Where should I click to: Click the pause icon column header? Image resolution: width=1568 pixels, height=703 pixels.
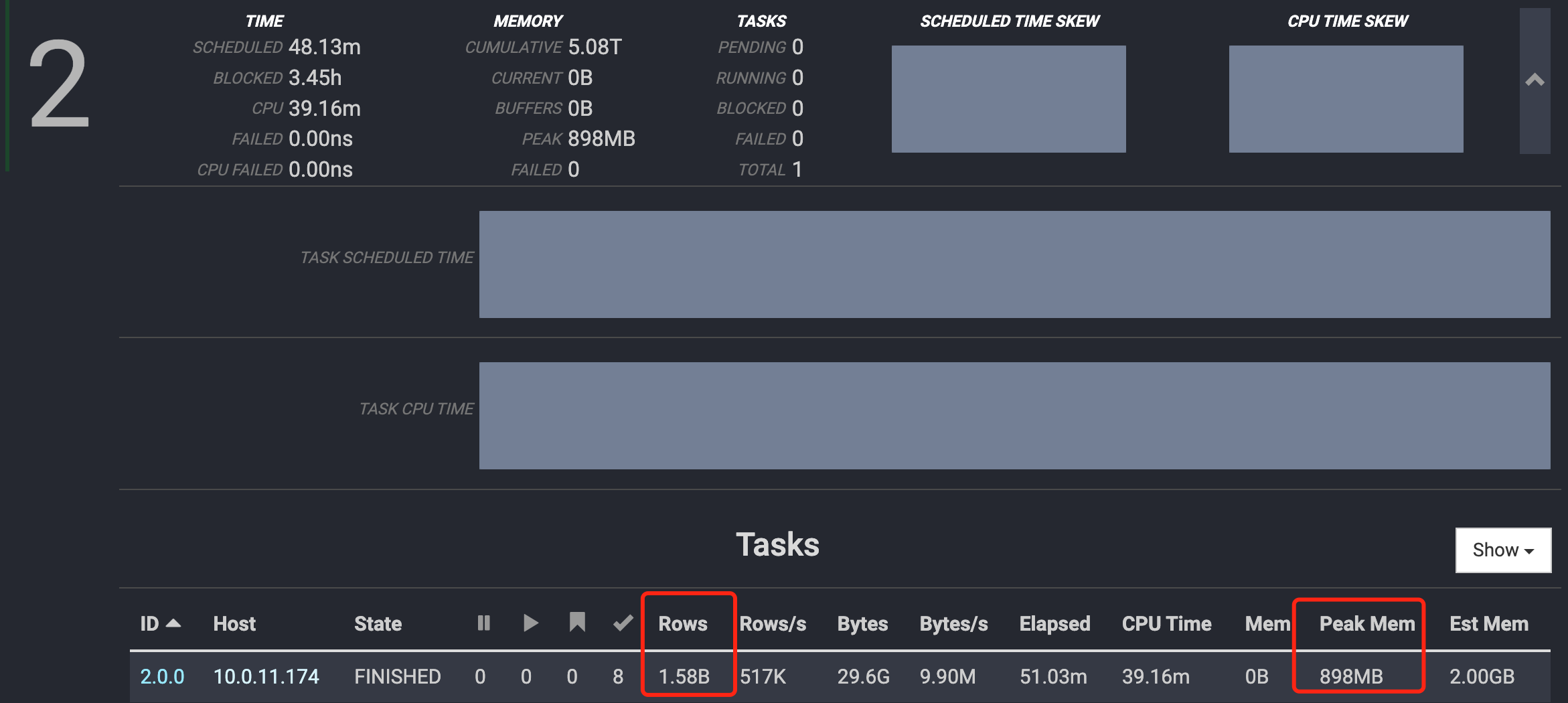[x=483, y=623]
